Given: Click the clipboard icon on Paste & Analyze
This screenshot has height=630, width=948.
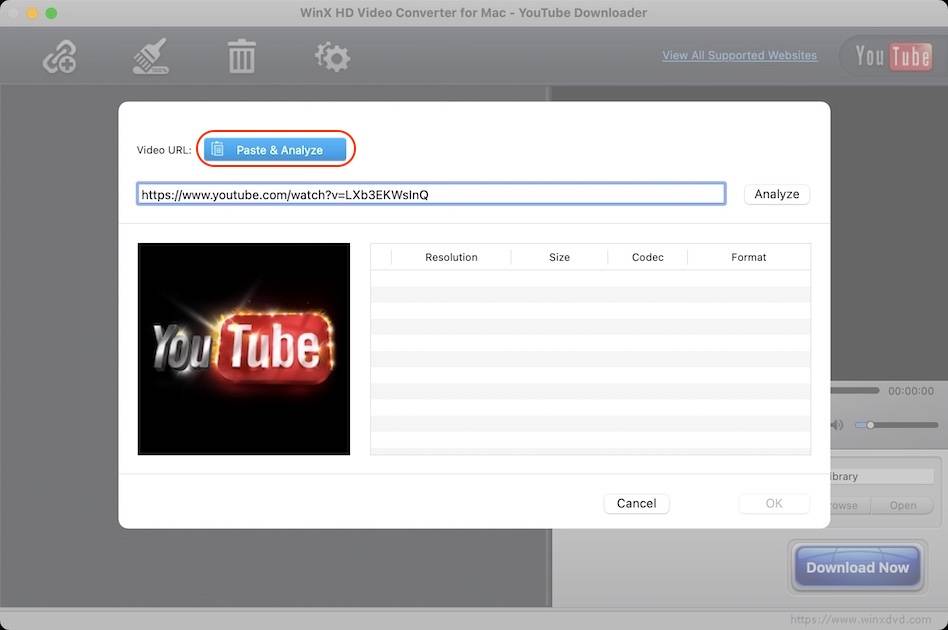Looking at the screenshot, I should pos(218,149).
